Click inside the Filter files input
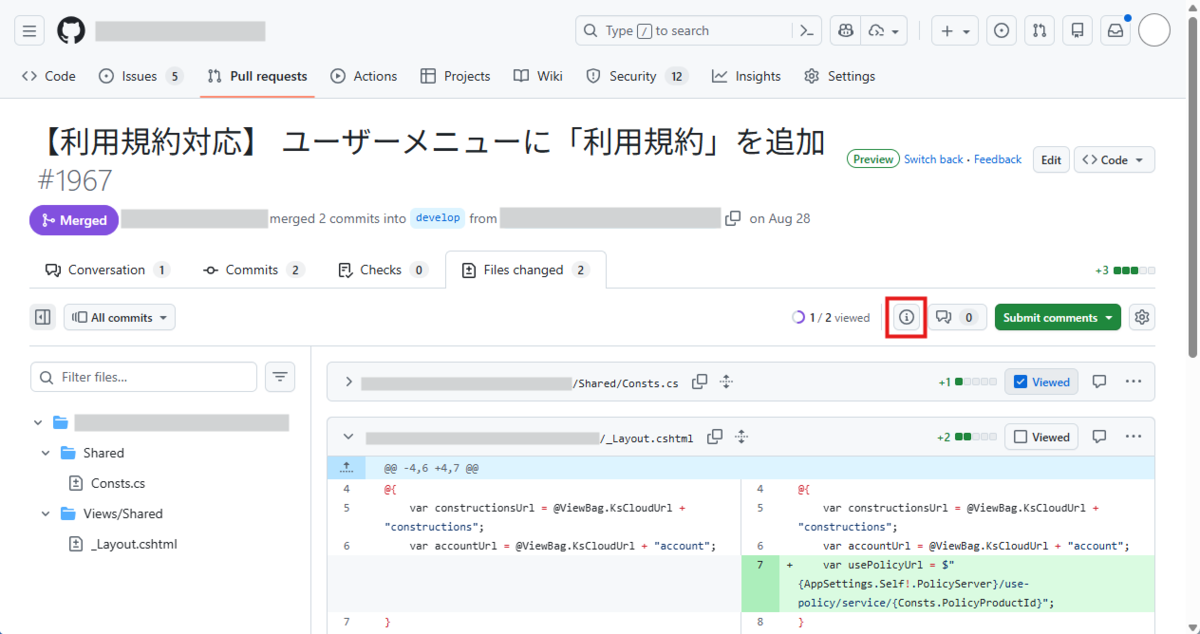Screen dimensions: 1200x634 (143, 377)
